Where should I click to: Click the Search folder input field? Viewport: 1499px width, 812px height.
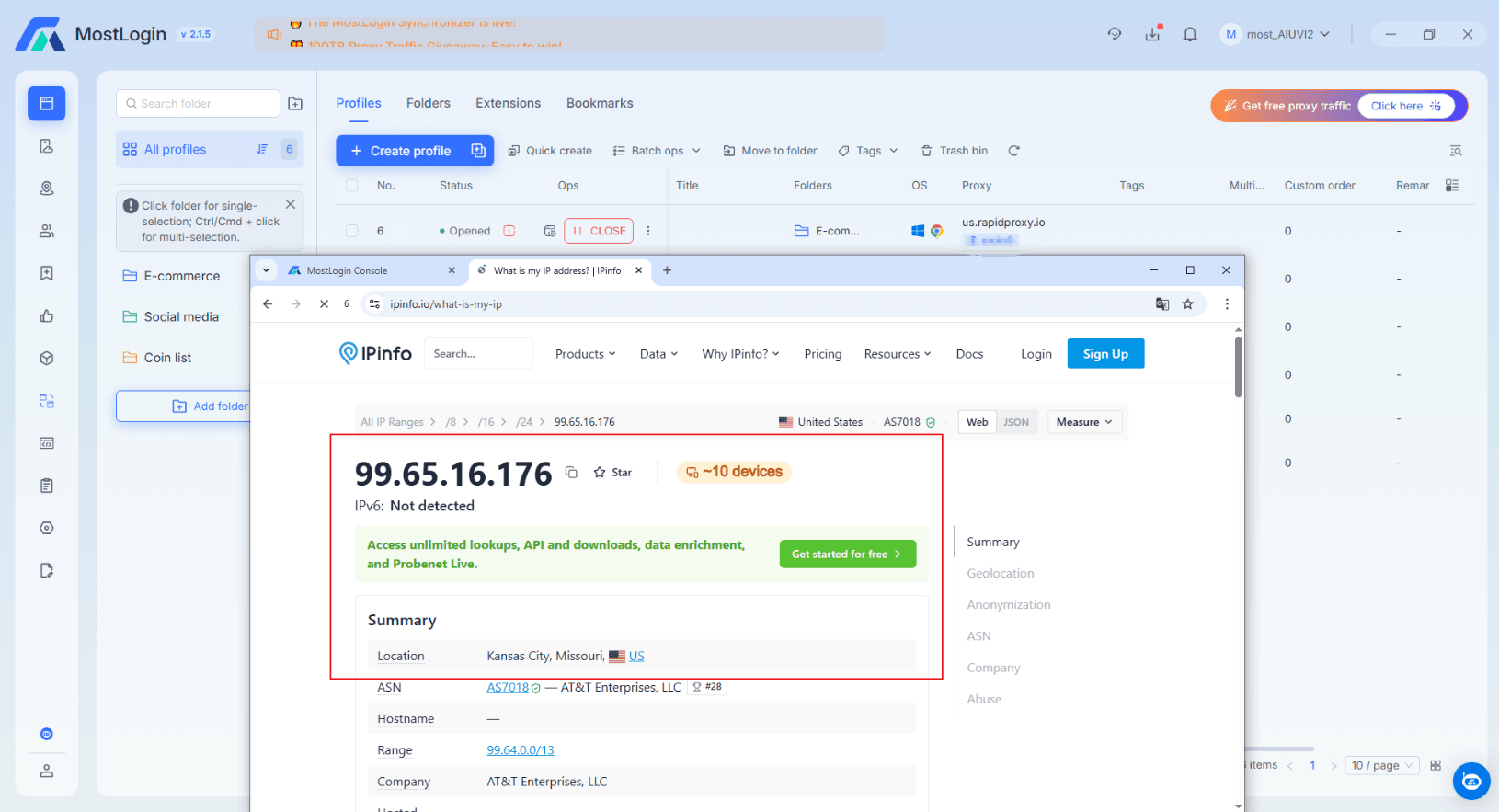pyautogui.click(x=198, y=104)
